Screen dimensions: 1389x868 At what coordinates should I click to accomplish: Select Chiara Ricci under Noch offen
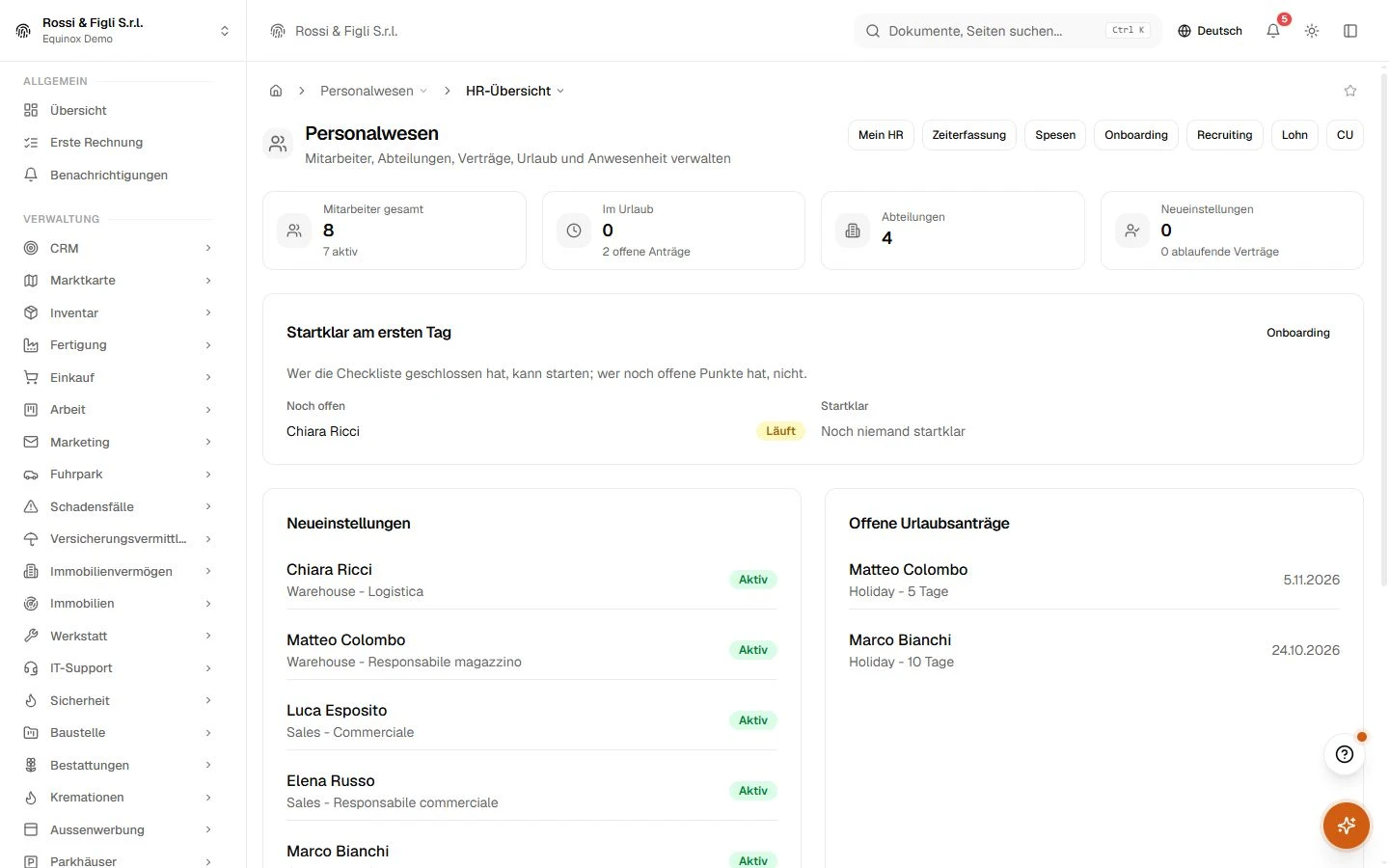(322, 431)
